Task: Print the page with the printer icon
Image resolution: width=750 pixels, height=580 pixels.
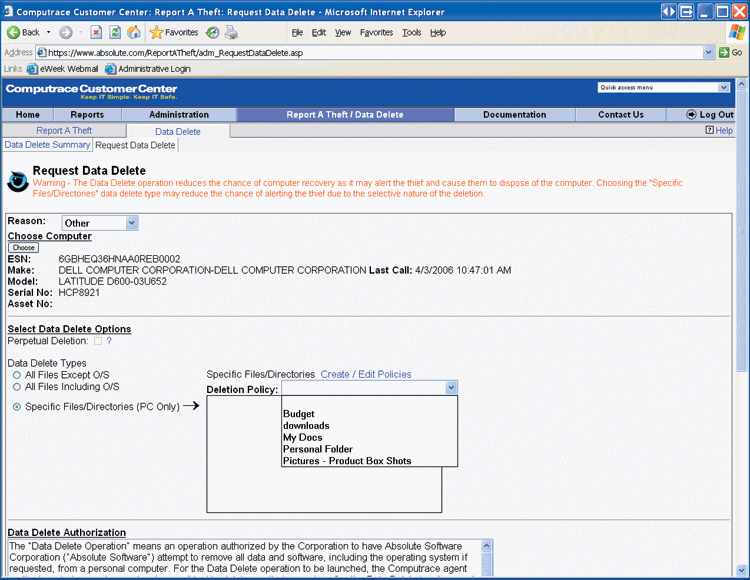Action: click(x=232, y=33)
